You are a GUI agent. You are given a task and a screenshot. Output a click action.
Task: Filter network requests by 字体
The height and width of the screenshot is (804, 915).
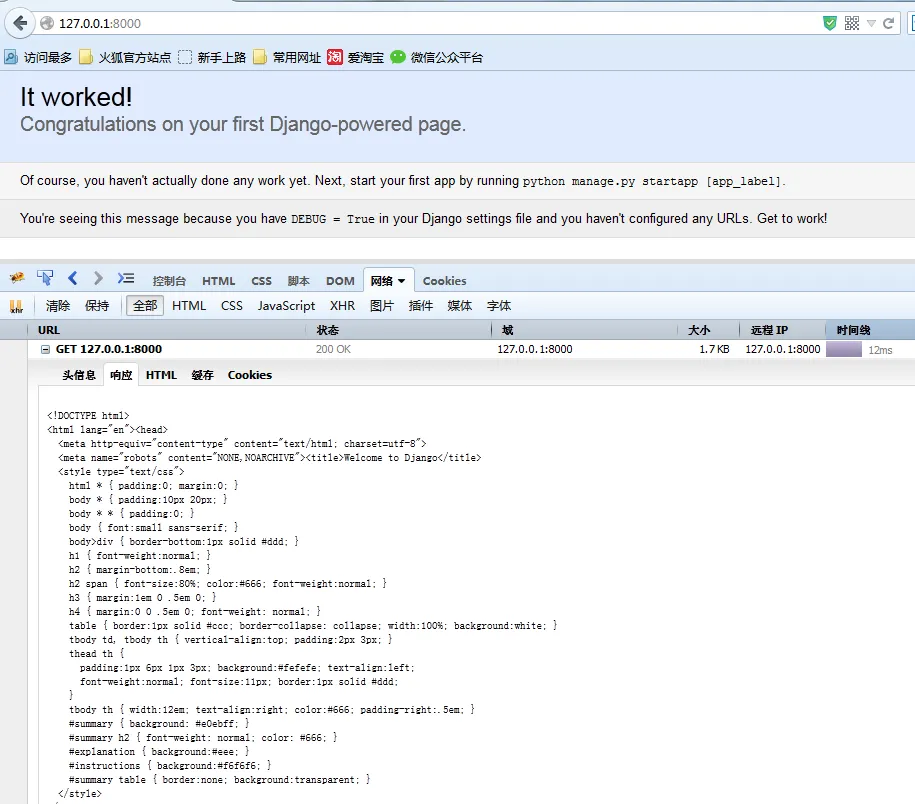coord(499,306)
